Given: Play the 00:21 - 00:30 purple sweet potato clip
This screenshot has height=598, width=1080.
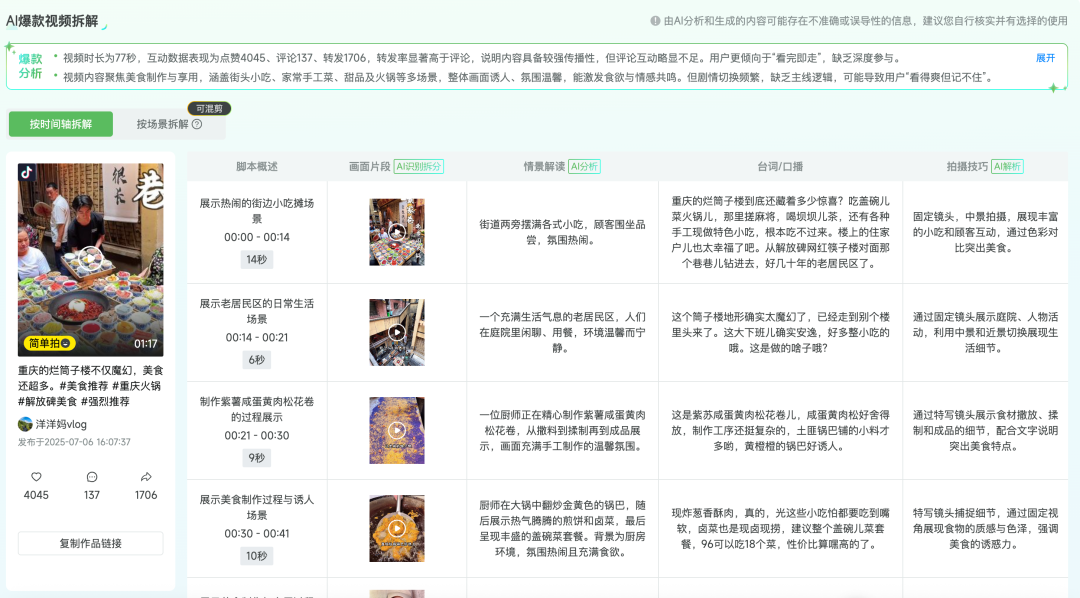Looking at the screenshot, I should (397, 431).
